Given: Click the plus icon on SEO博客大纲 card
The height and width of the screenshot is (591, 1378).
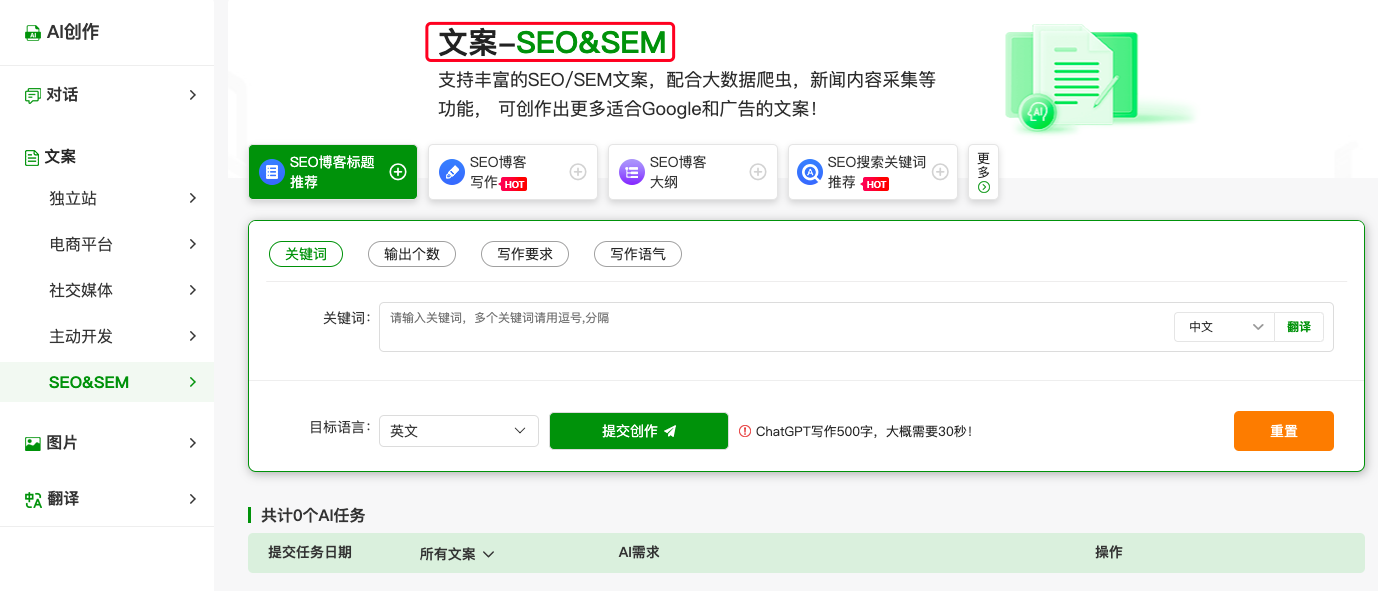Looking at the screenshot, I should (757, 172).
